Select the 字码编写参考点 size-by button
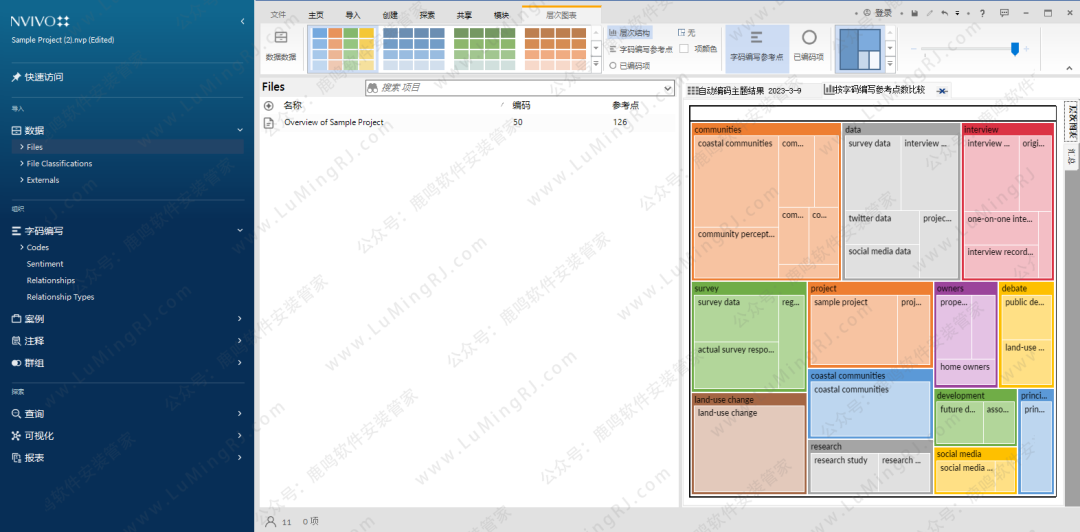This screenshot has width=1080, height=532. click(x=756, y=43)
